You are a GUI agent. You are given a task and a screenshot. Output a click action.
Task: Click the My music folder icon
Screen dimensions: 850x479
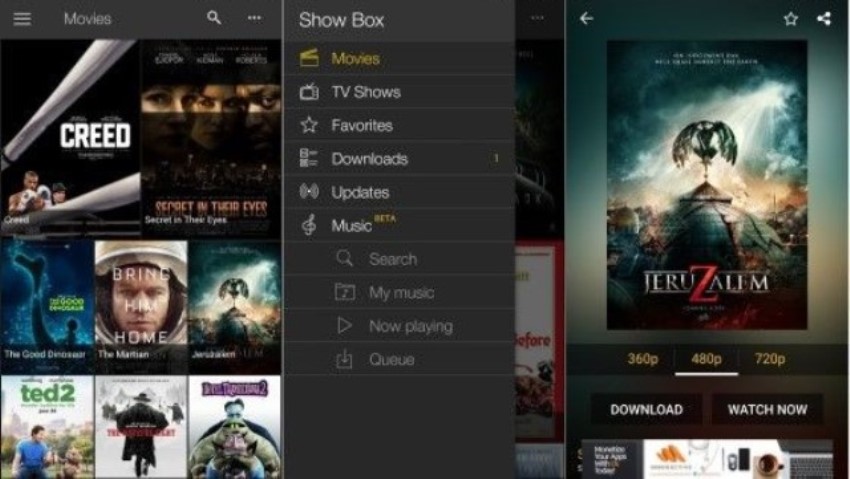pos(344,292)
